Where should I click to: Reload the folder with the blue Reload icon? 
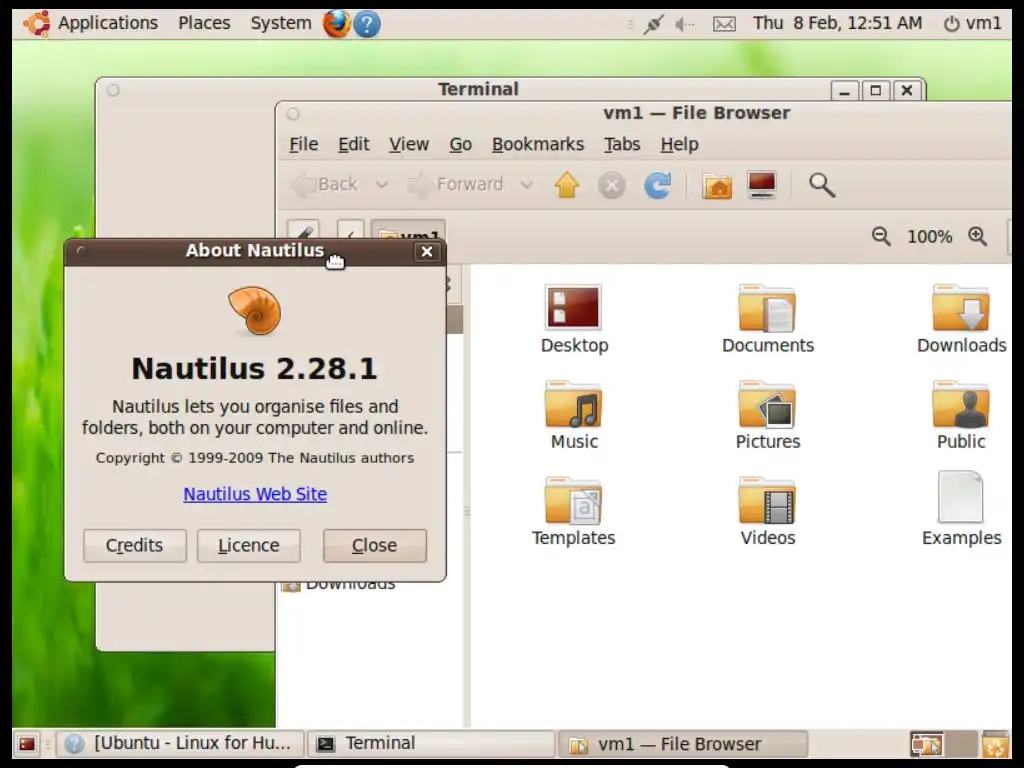(657, 185)
